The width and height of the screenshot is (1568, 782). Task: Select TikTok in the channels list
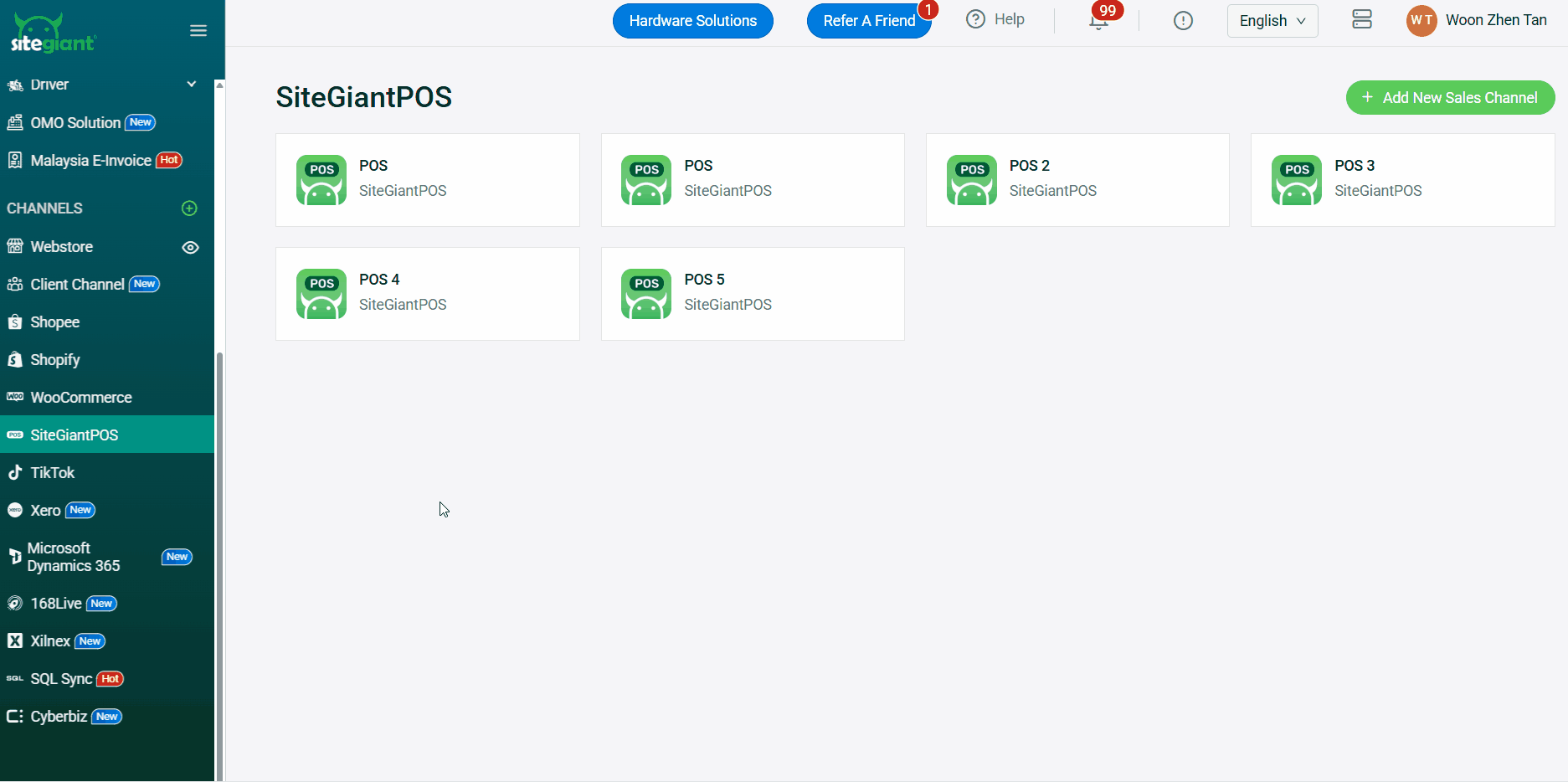pos(53,473)
